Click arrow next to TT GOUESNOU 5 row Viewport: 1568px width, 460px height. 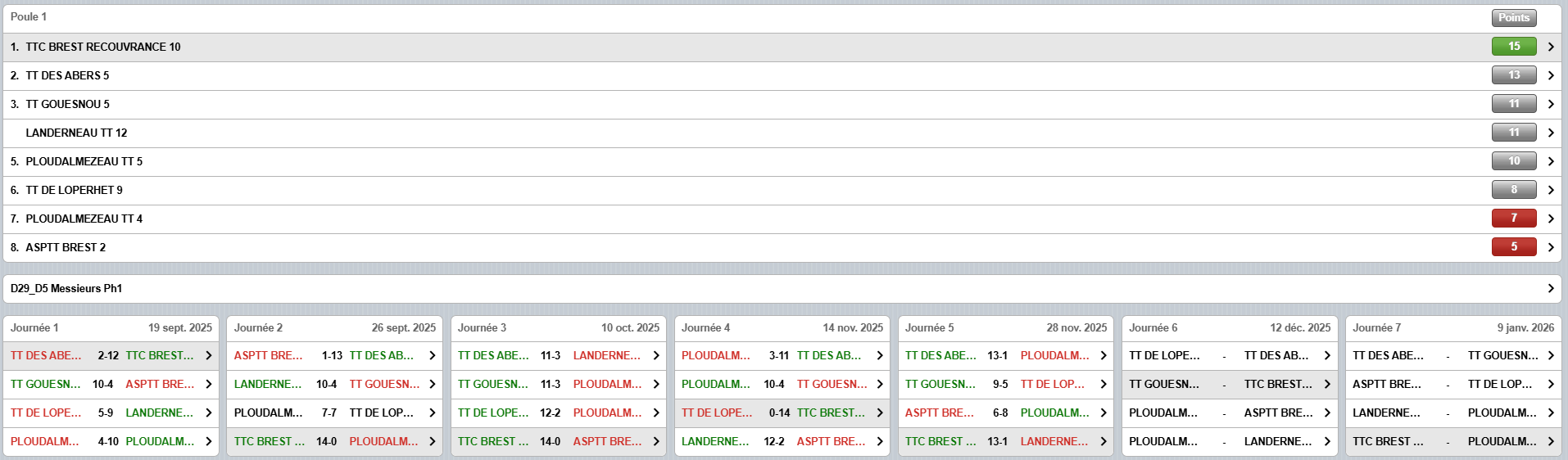click(x=1551, y=104)
